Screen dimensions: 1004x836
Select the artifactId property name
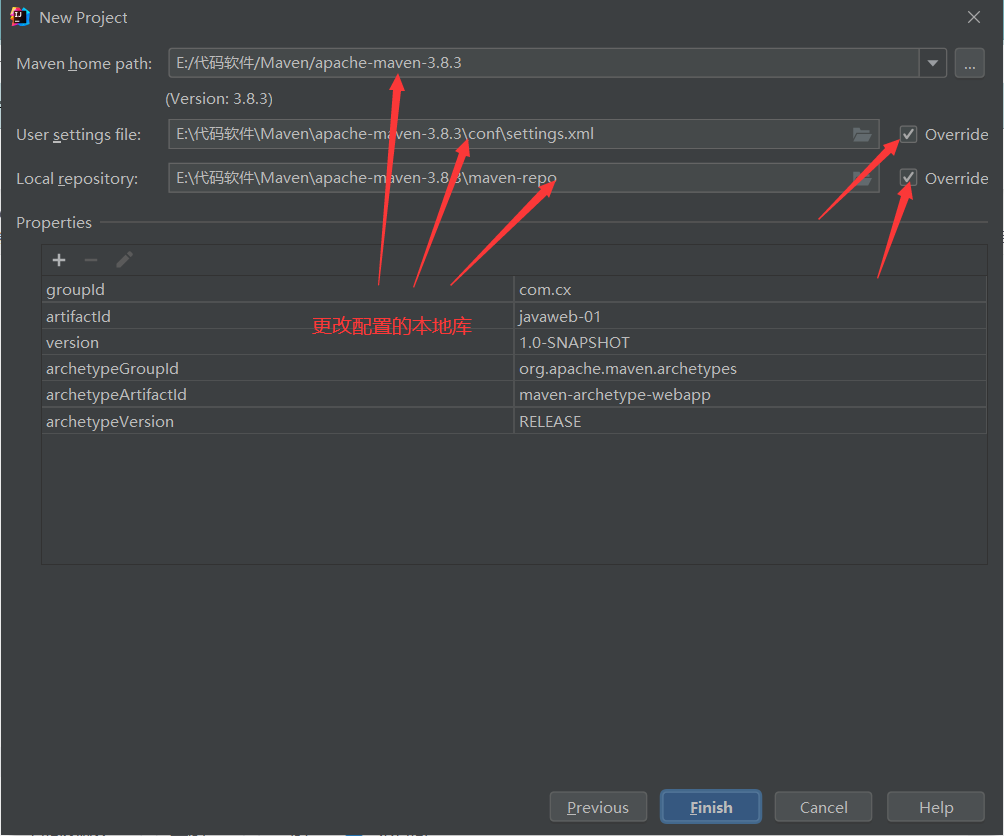[78, 316]
